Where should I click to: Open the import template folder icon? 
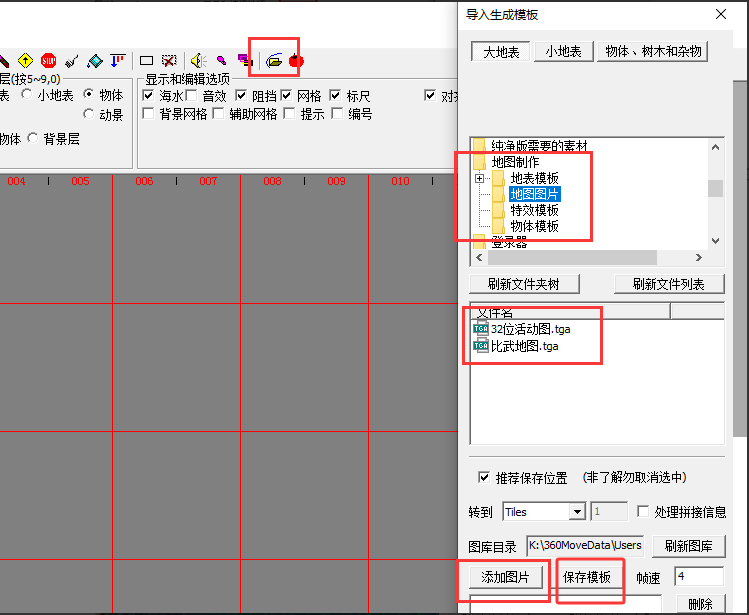[274, 61]
